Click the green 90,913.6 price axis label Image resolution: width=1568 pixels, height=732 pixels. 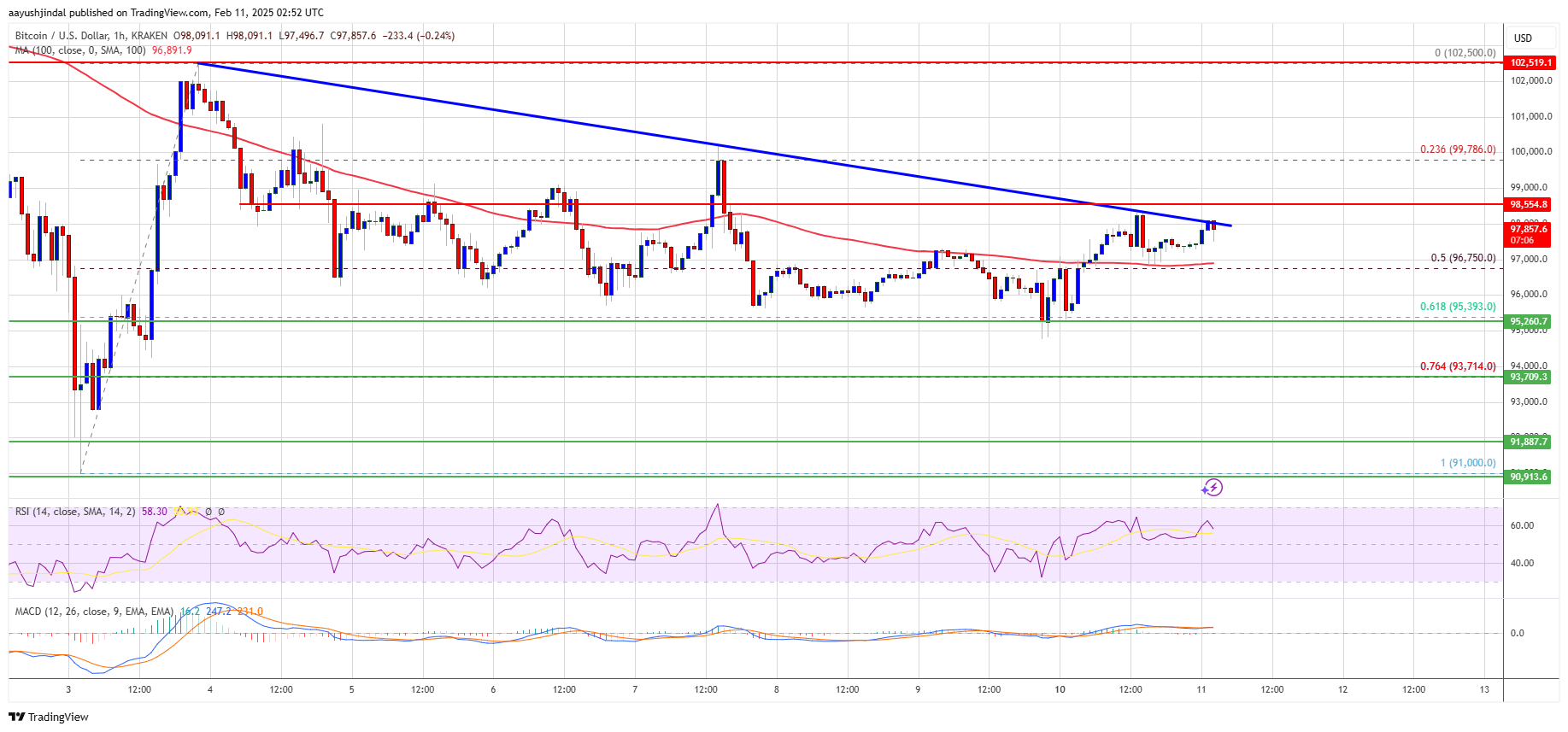[1529, 477]
